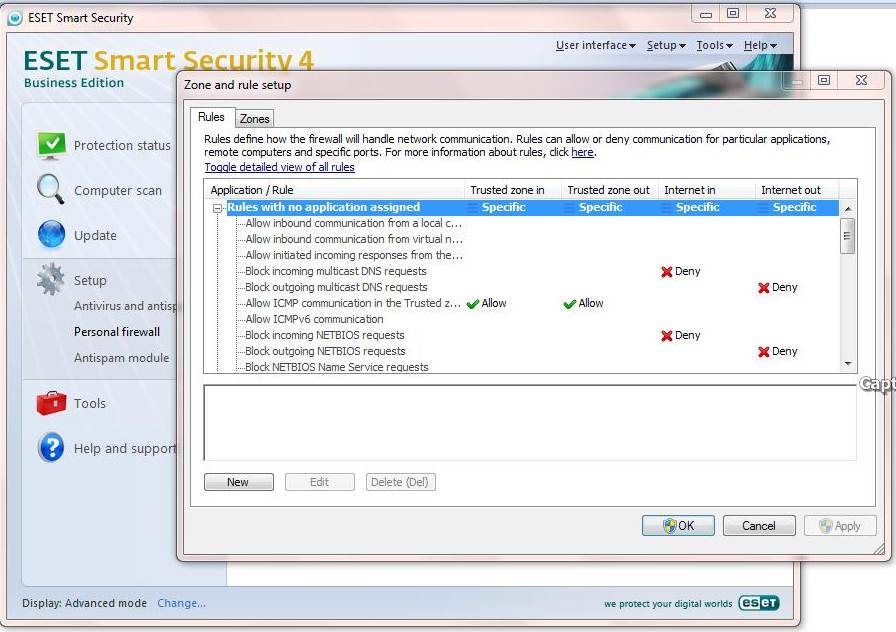
Task: Click the Computer scan magnifier icon
Action: click(50, 189)
